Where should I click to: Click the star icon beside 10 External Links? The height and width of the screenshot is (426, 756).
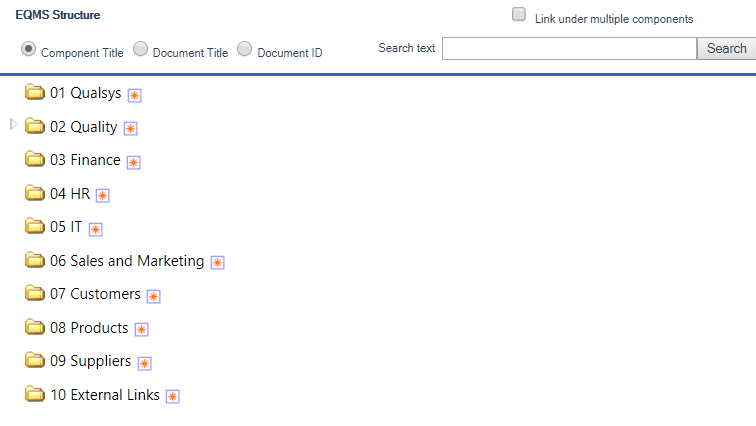coord(173,397)
